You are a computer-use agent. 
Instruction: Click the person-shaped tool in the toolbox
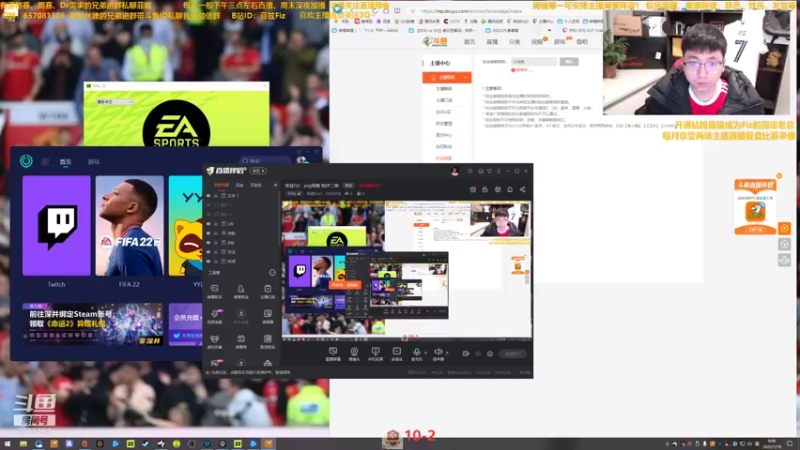tap(241, 291)
